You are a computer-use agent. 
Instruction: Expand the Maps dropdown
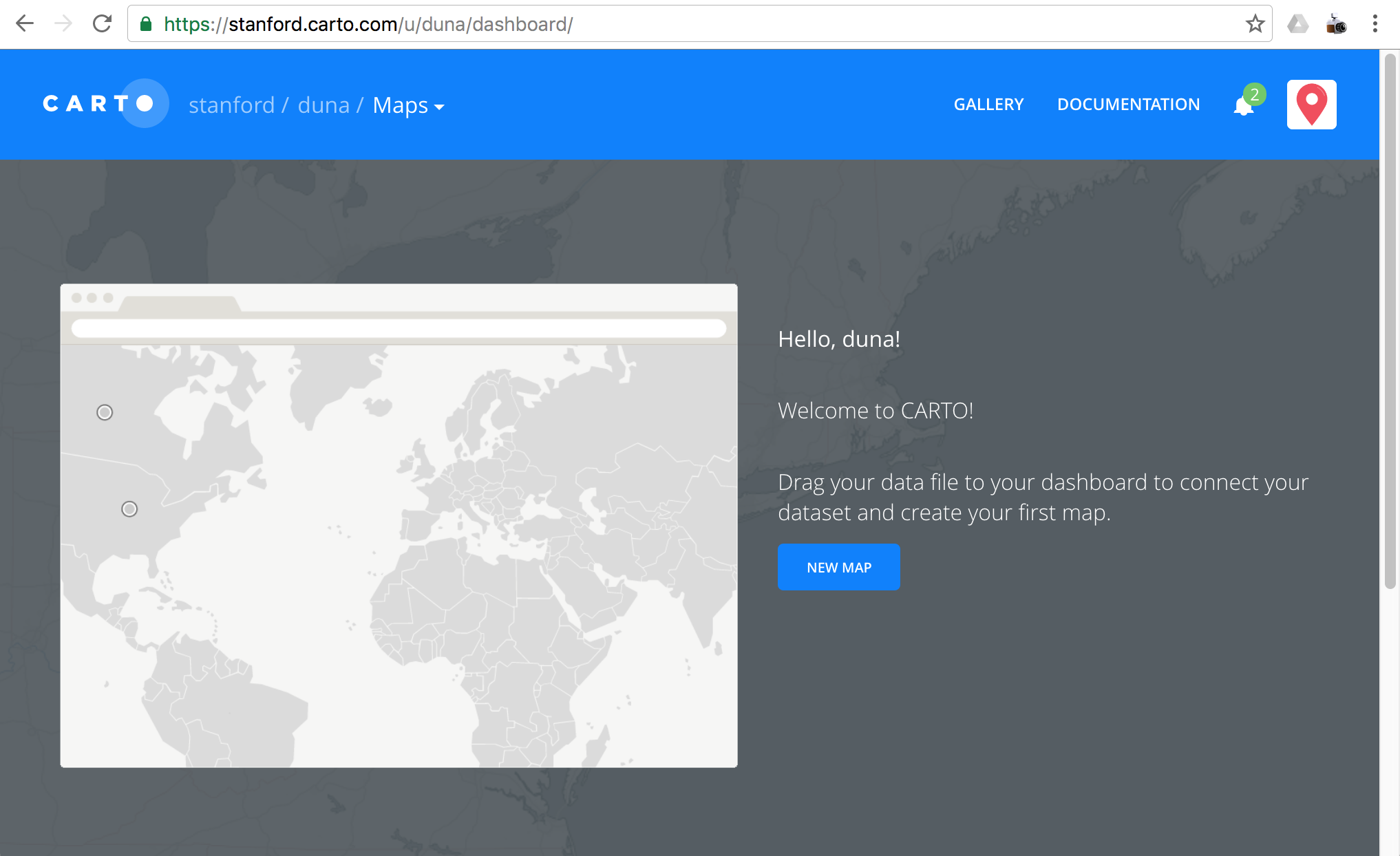pos(408,105)
